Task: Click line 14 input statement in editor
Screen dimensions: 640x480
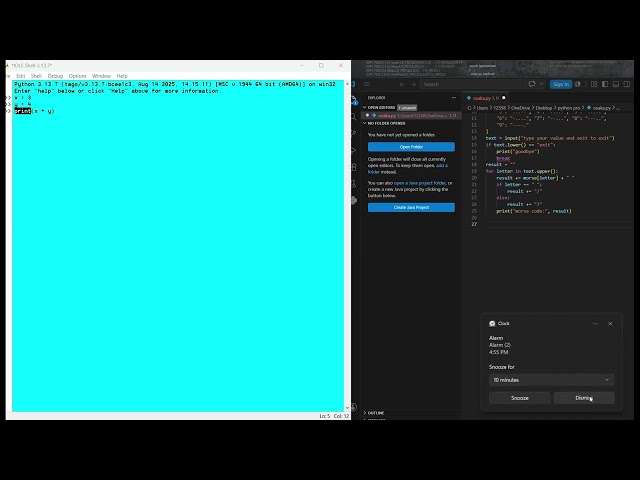Action: [550, 138]
